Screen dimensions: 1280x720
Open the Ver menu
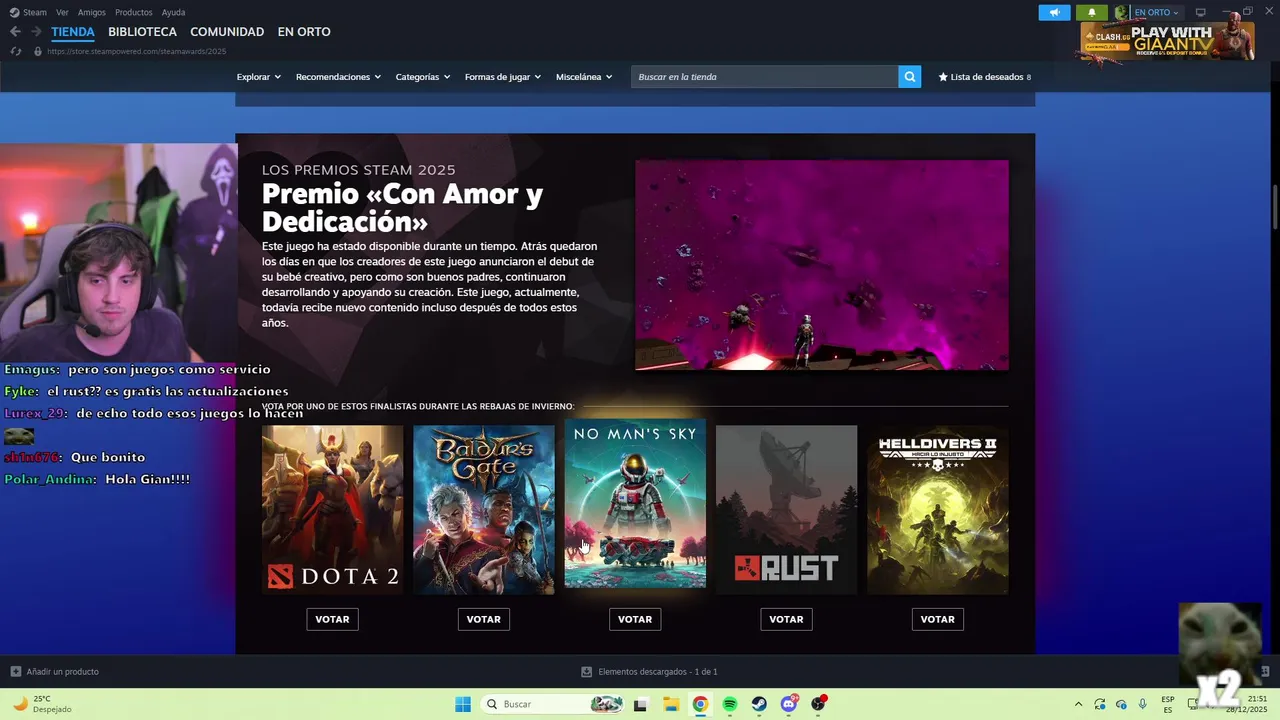[x=62, y=12]
